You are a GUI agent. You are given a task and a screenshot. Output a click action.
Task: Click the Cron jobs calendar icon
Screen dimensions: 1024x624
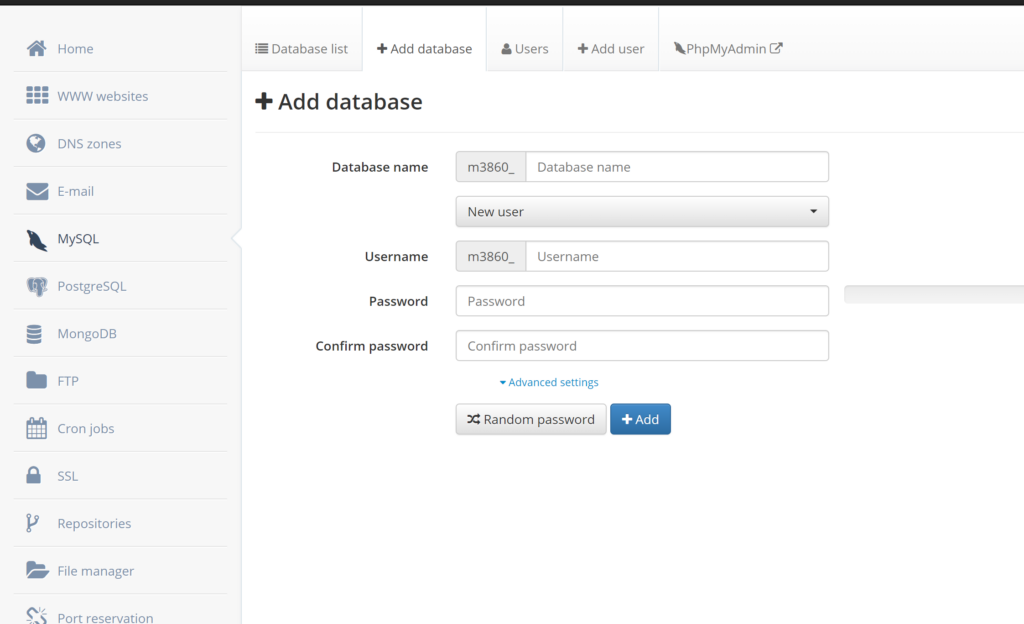(37, 428)
